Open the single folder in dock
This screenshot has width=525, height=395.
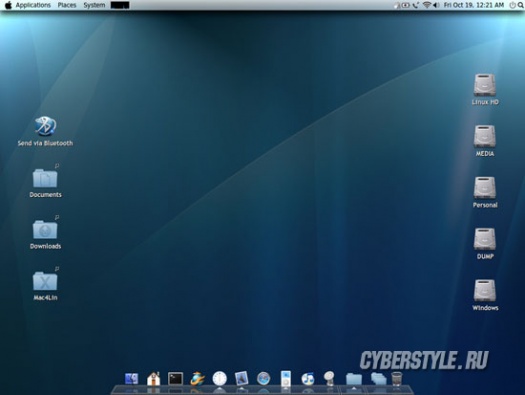354,379
